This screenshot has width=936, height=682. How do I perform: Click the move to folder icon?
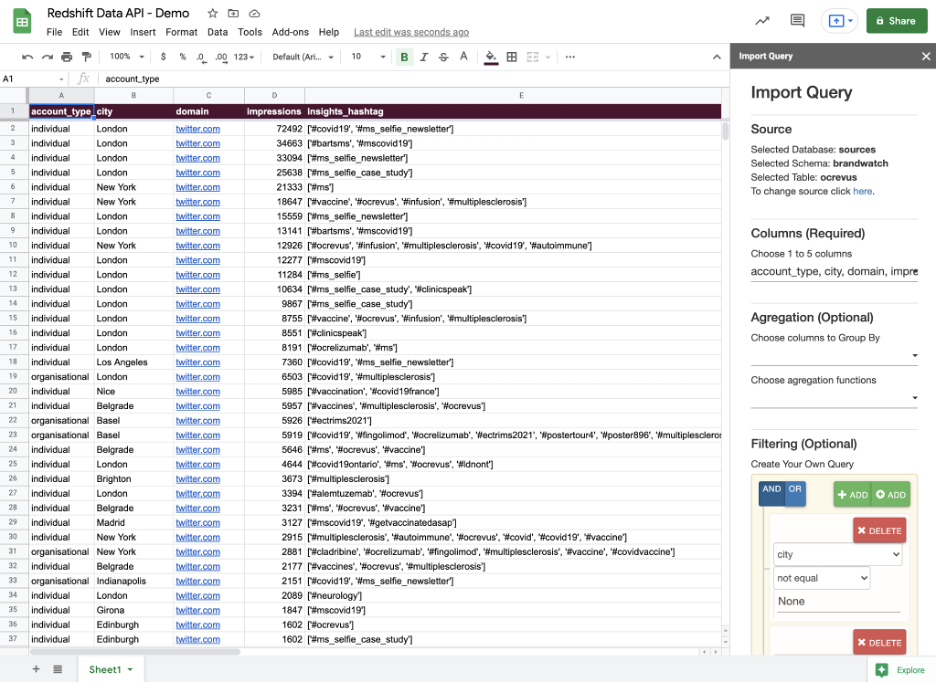(x=233, y=13)
